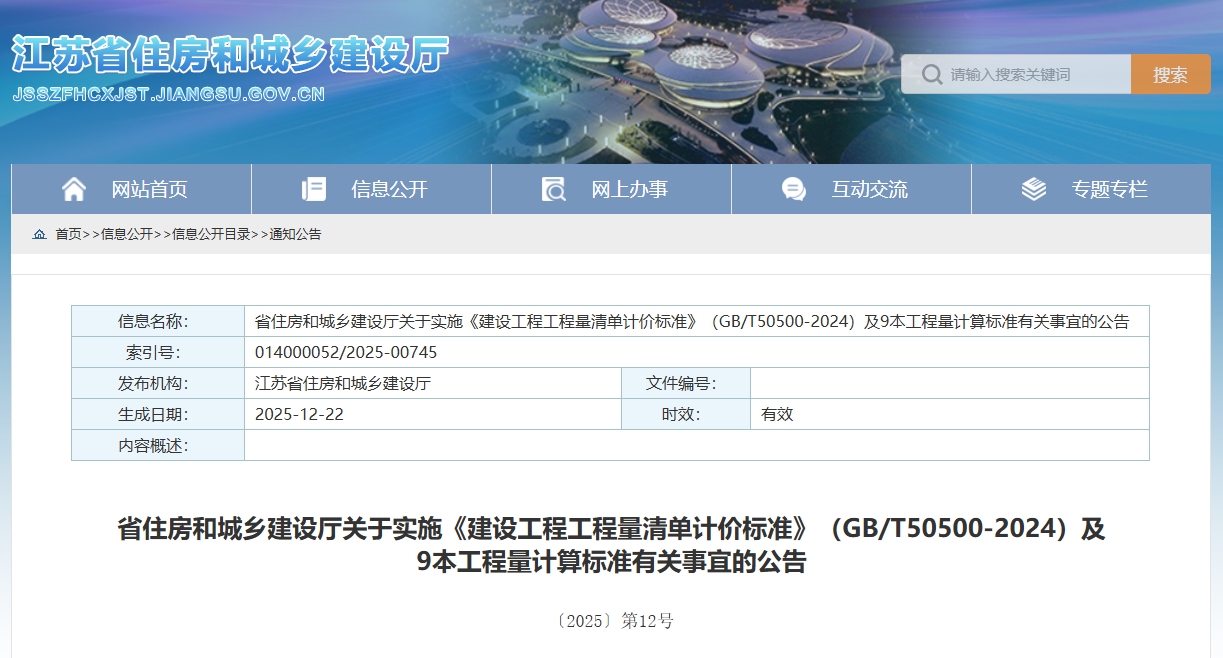Click the chat bubble icon beside 互动交流
Screen dimensions: 1223x658
tap(794, 187)
